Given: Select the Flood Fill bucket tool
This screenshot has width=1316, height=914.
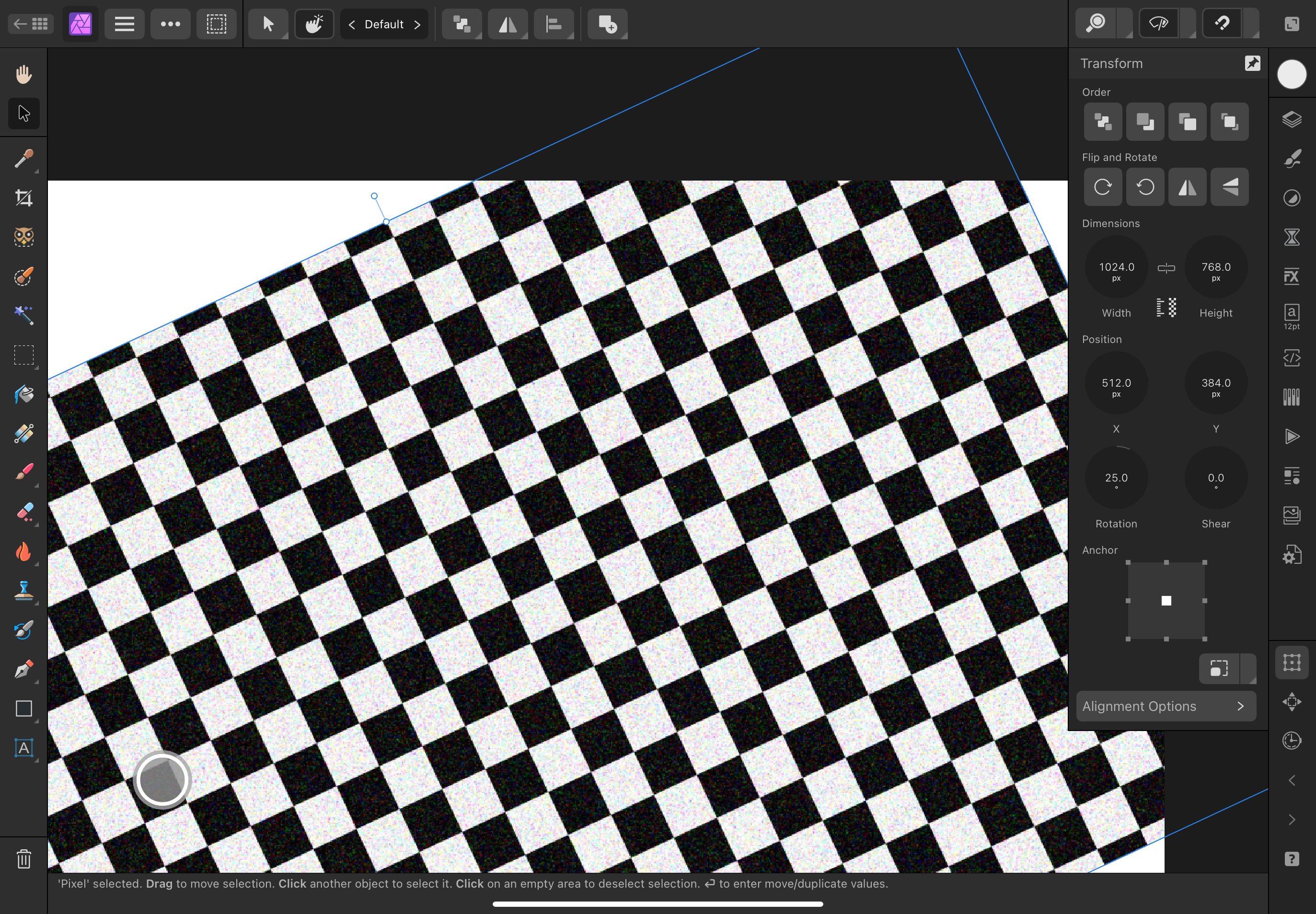Looking at the screenshot, I should [x=23, y=394].
